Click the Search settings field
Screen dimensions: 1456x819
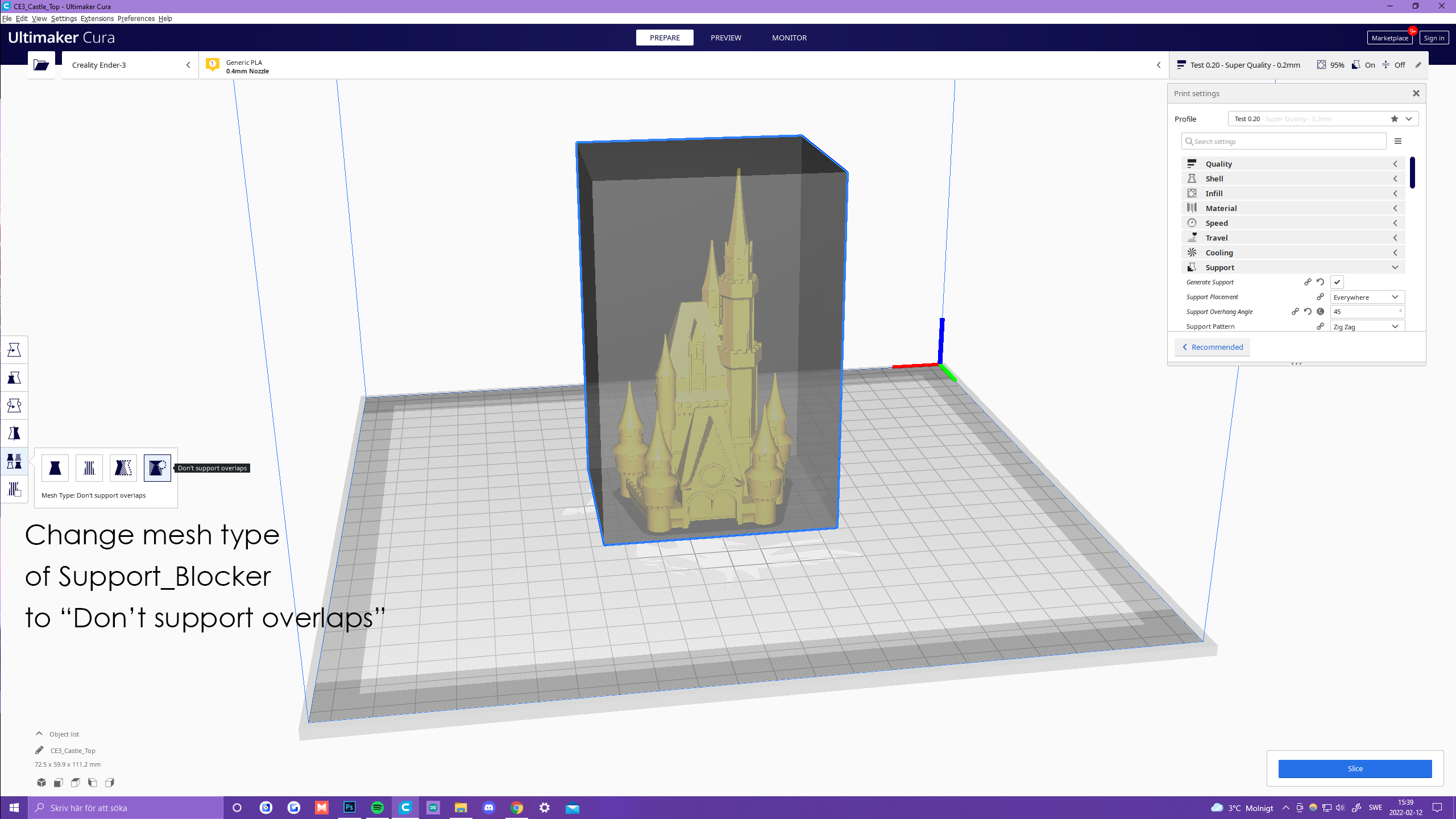point(1284,142)
